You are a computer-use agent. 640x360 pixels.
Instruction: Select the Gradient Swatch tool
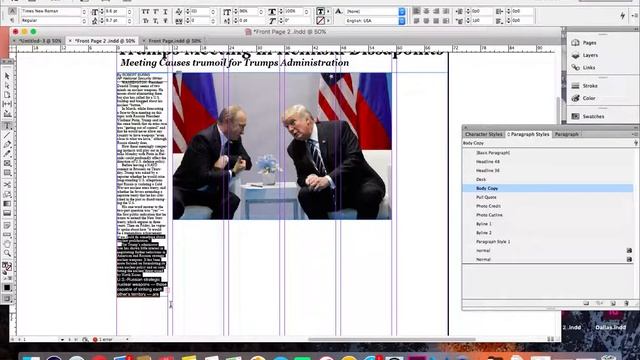point(7,203)
